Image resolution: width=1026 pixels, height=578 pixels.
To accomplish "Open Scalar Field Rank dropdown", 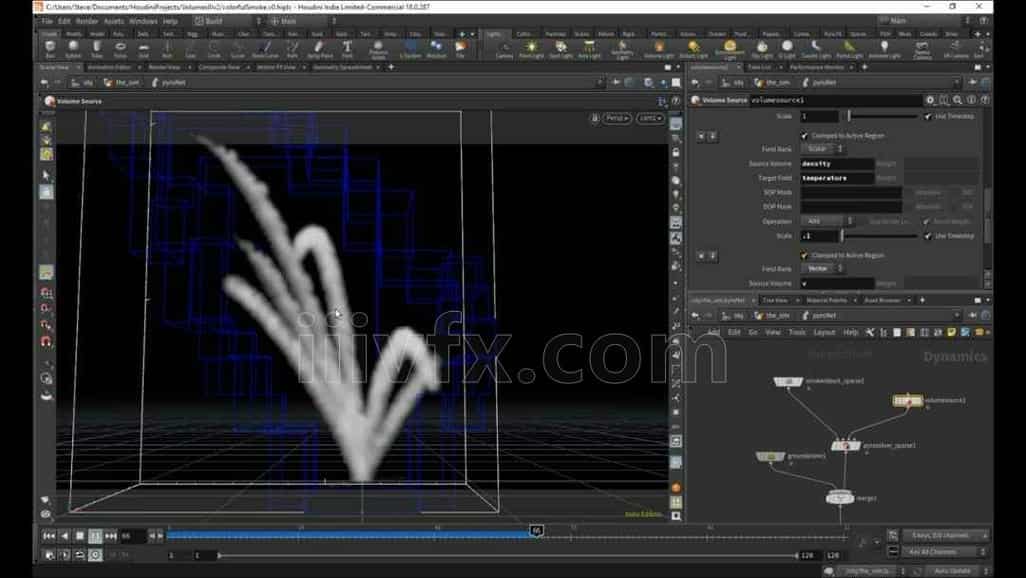I will click(824, 149).
